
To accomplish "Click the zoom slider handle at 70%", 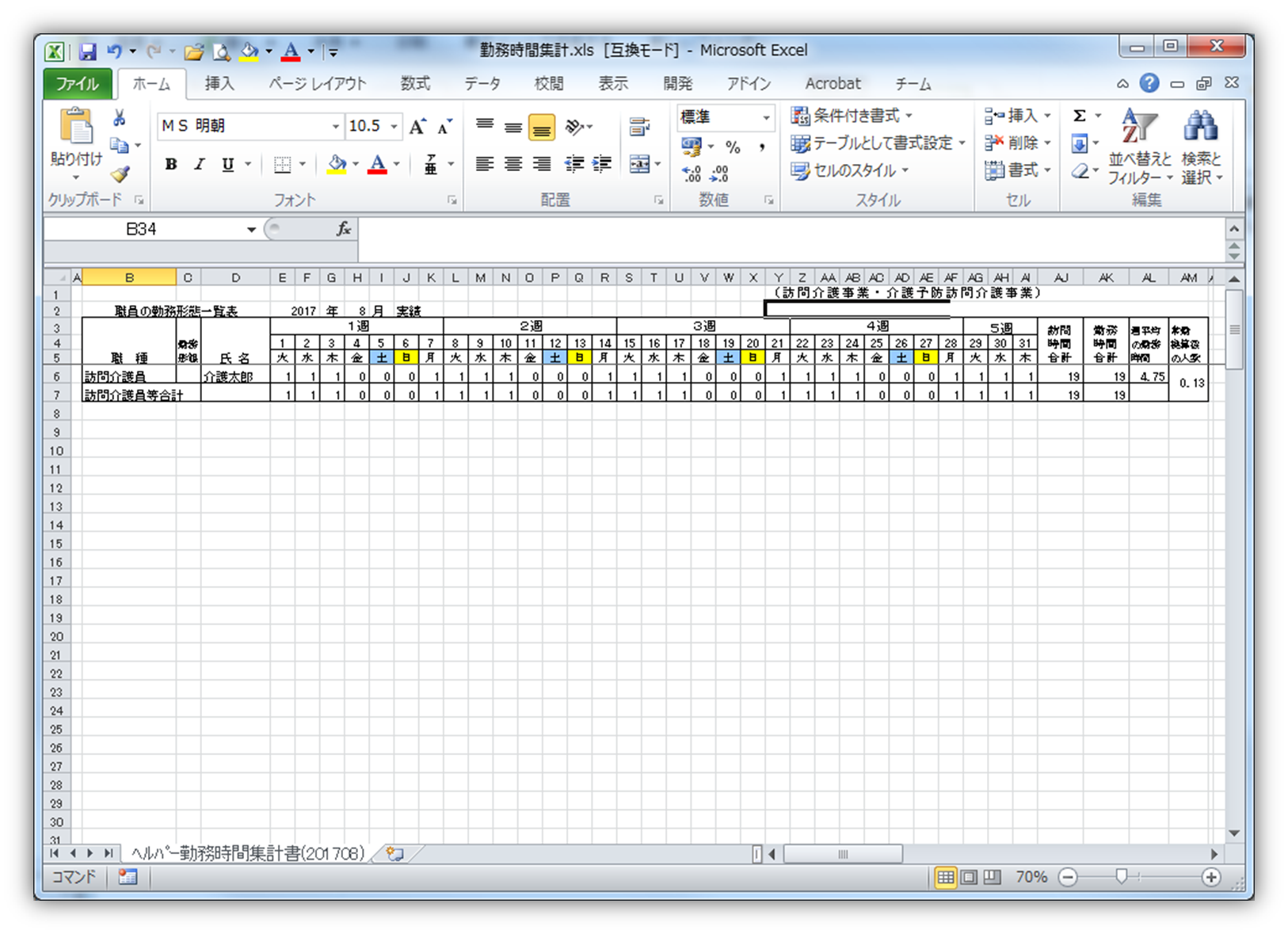I will tap(1122, 877).
